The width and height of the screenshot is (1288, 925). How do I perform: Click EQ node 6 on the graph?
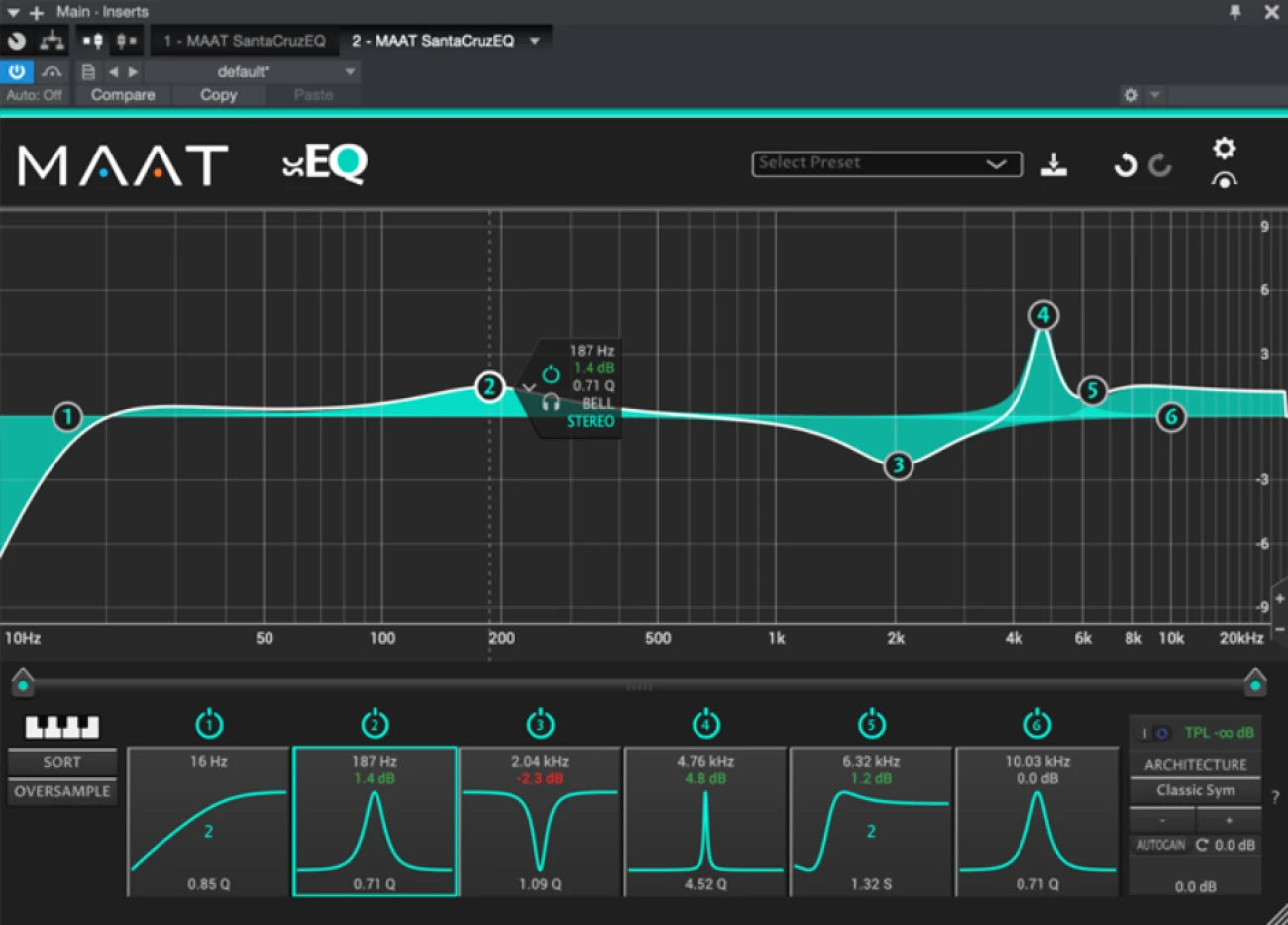pos(1171,417)
